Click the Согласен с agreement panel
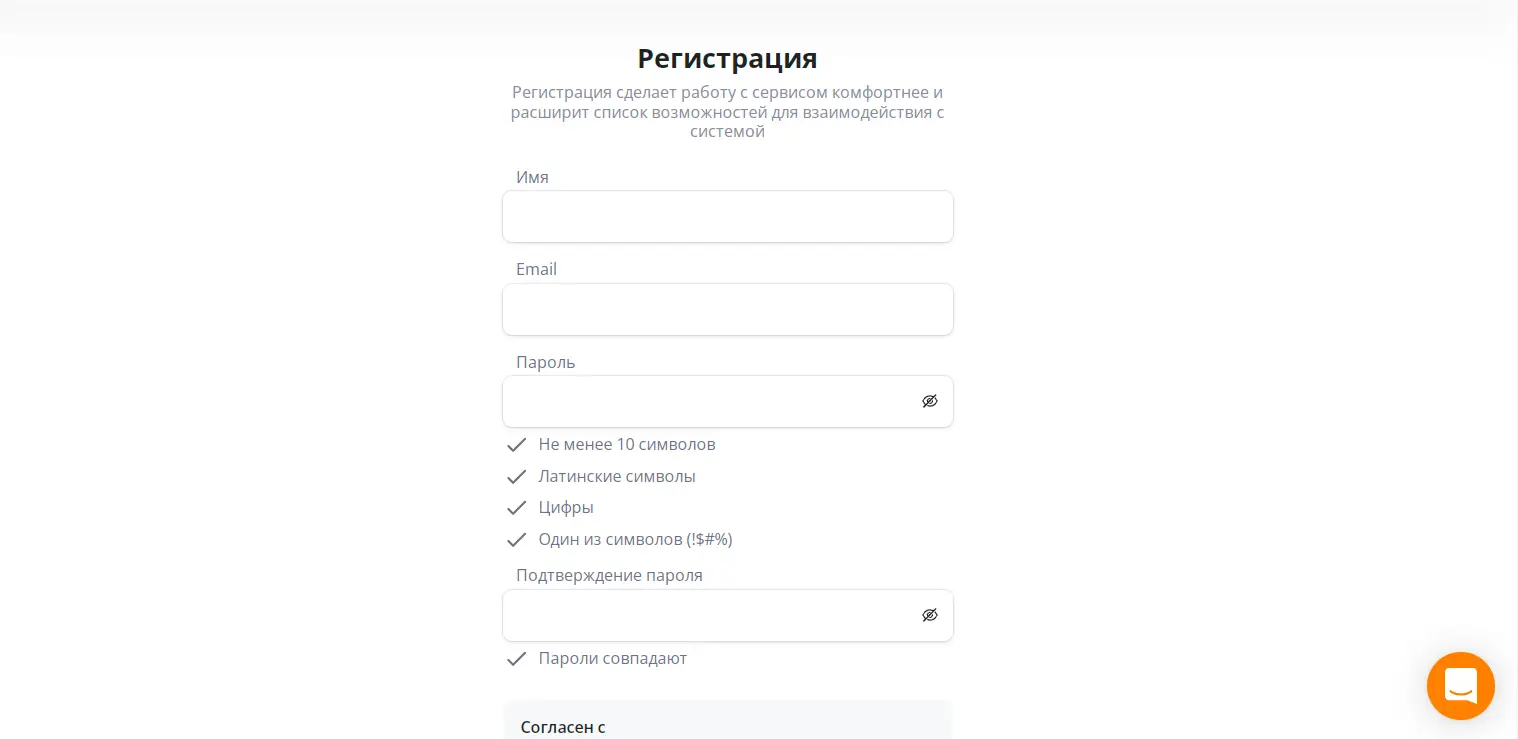The image size is (1518, 739). click(x=728, y=720)
